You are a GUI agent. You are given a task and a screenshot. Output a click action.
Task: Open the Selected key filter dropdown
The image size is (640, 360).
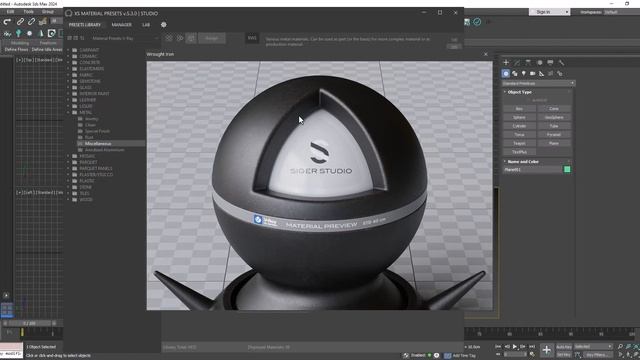coord(593,347)
